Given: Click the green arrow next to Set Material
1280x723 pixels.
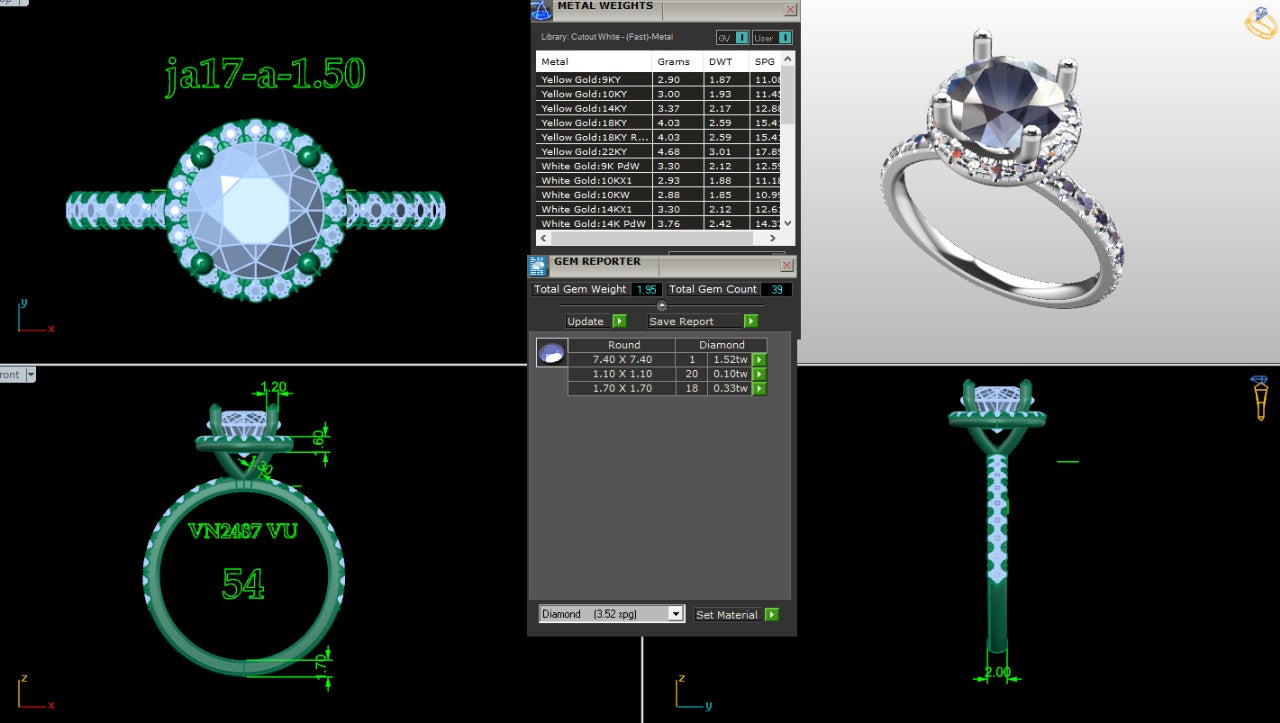Looking at the screenshot, I should [771, 614].
